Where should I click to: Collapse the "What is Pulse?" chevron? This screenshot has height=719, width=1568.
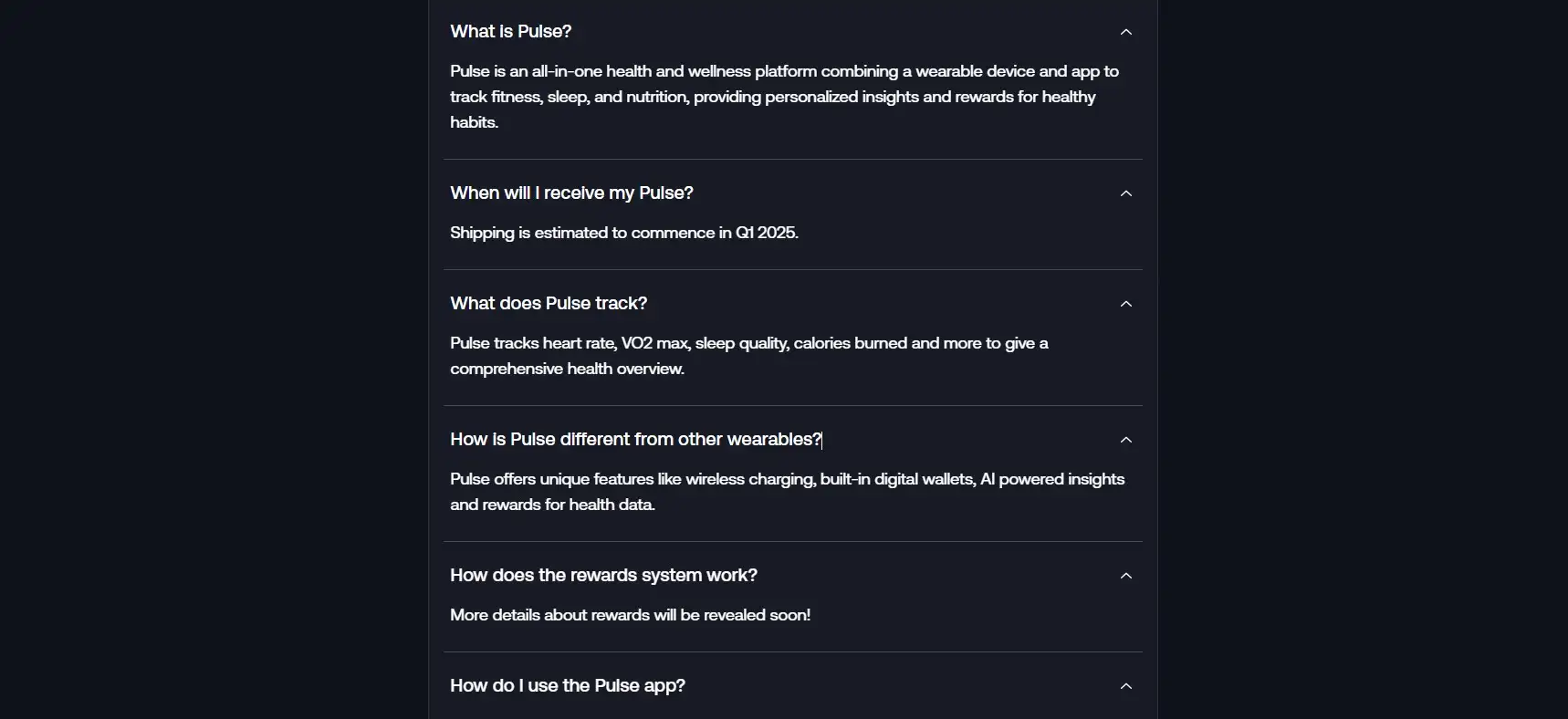tap(1125, 32)
